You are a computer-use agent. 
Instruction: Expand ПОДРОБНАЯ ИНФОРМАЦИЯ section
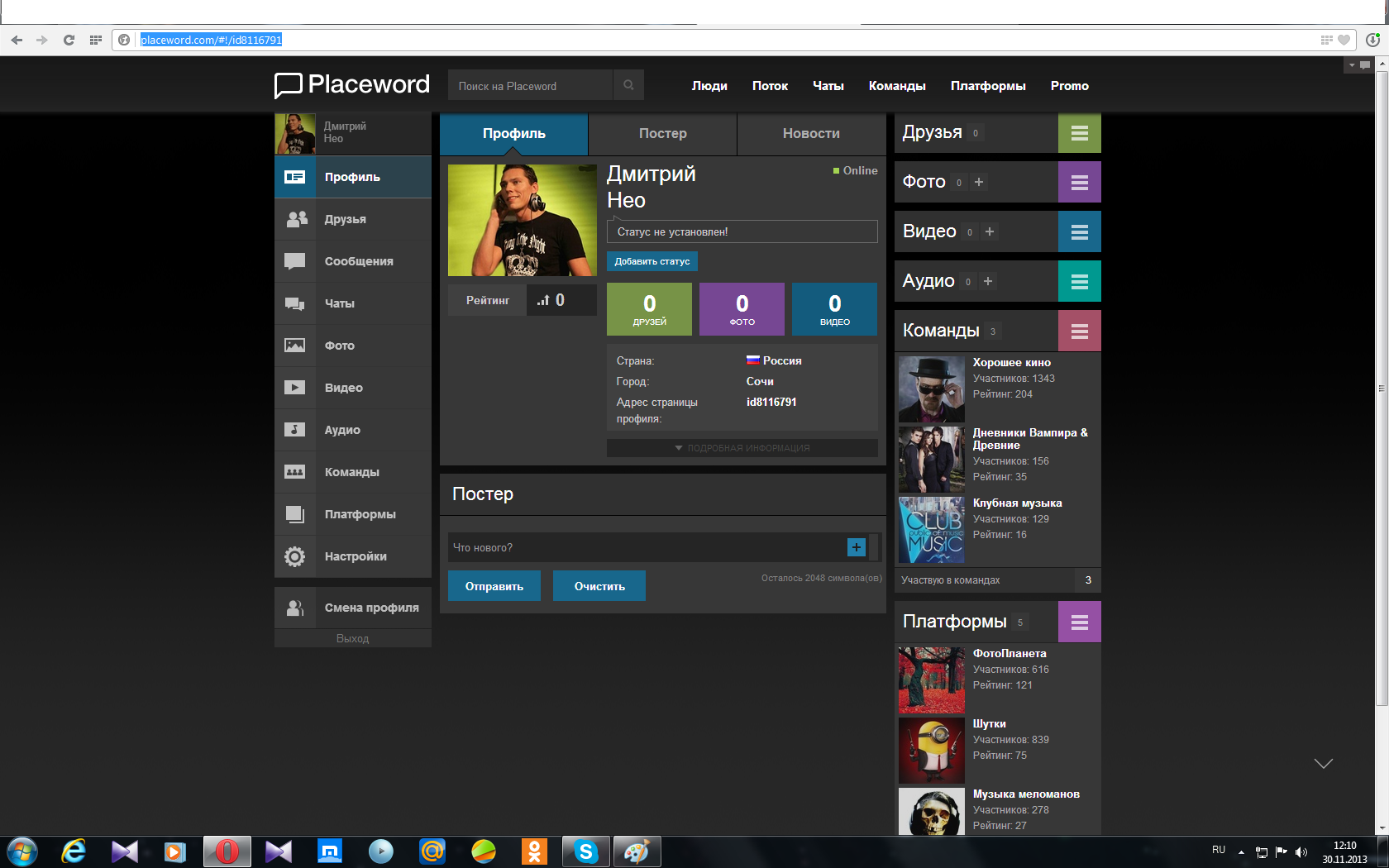coord(742,448)
